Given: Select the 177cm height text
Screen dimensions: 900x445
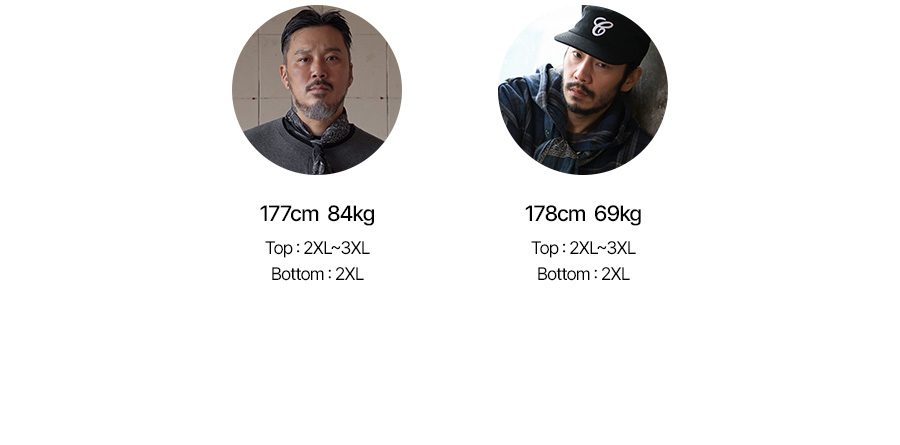Looking at the screenshot, I should (289, 214).
